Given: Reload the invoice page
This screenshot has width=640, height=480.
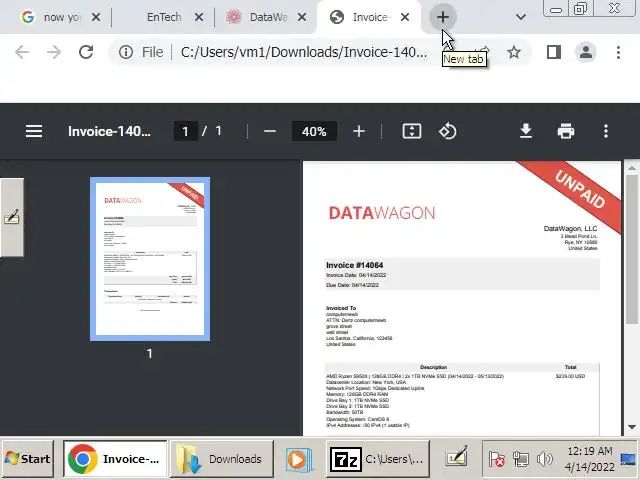Looking at the screenshot, I should coord(86,52).
